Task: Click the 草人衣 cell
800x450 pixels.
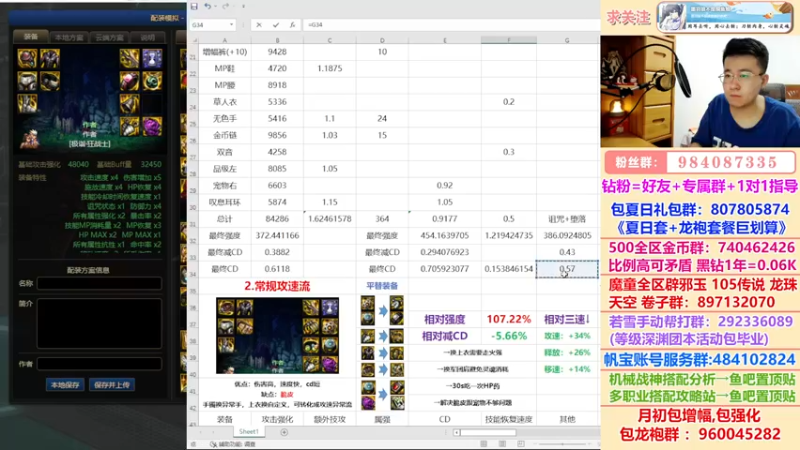Action: [x=224, y=102]
